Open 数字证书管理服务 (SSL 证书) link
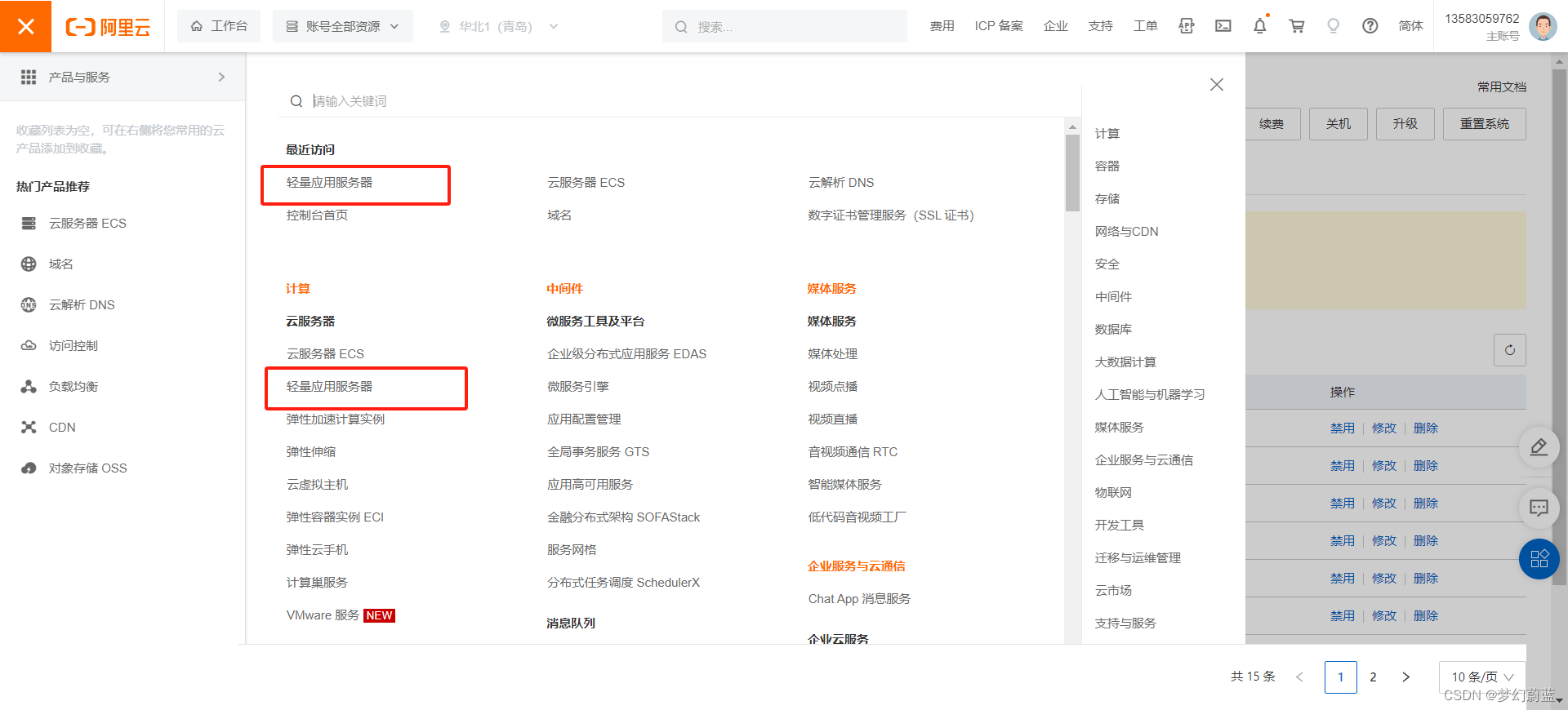This screenshot has height=710, width=1568. click(891, 215)
